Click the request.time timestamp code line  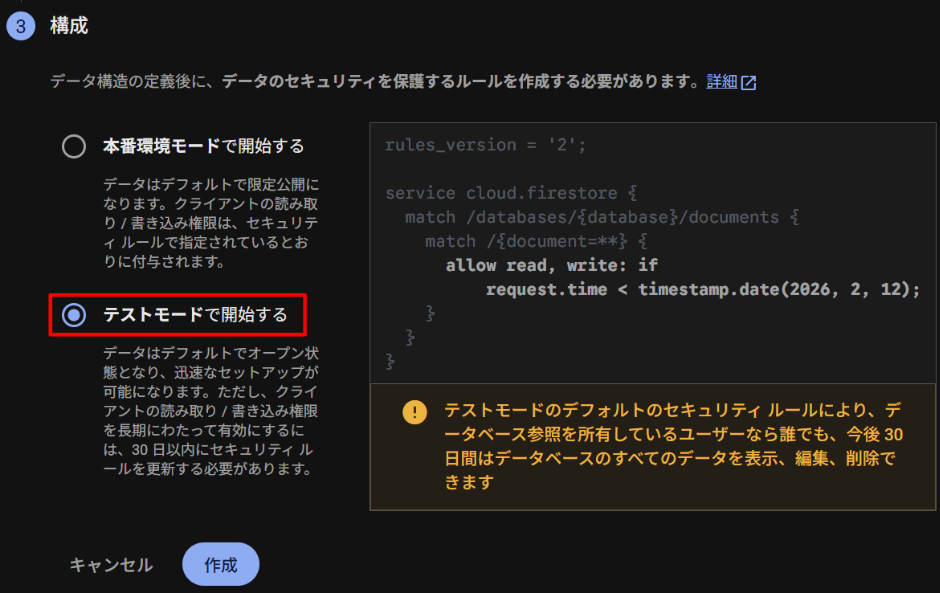[x=702, y=289]
